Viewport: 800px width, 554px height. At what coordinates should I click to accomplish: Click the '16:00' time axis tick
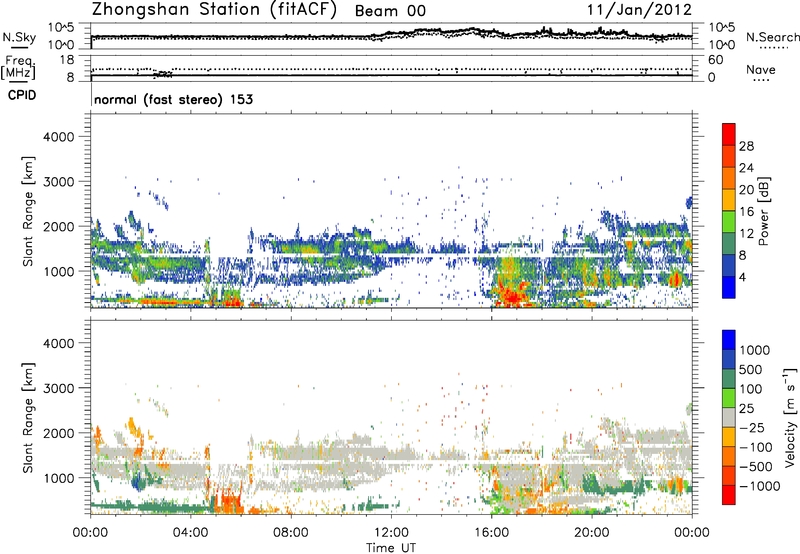click(491, 533)
